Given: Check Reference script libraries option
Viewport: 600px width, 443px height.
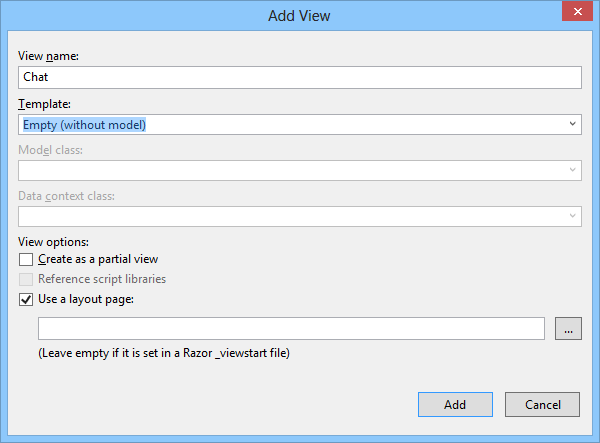Looking at the screenshot, I should pyautogui.click(x=26, y=279).
